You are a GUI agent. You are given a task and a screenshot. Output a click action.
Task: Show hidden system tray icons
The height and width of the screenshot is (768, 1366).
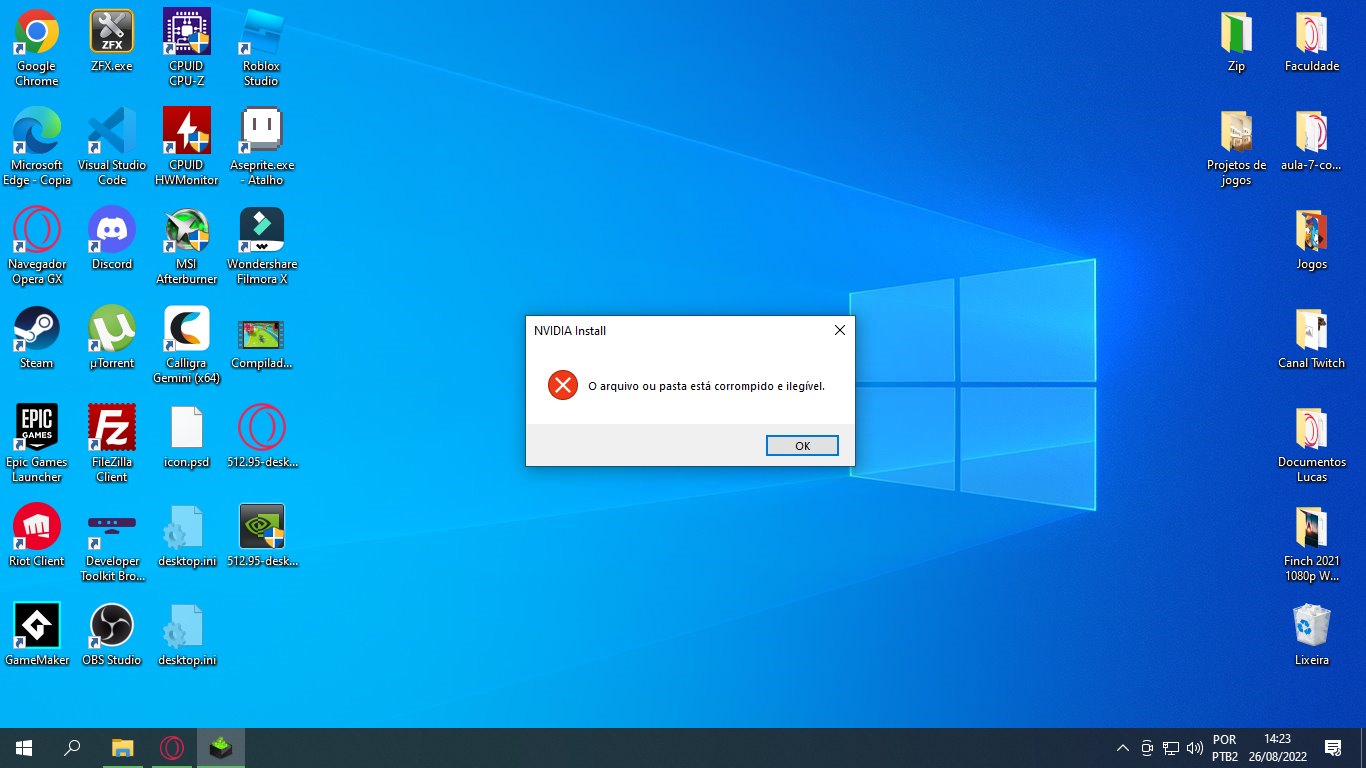(1123, 748)
